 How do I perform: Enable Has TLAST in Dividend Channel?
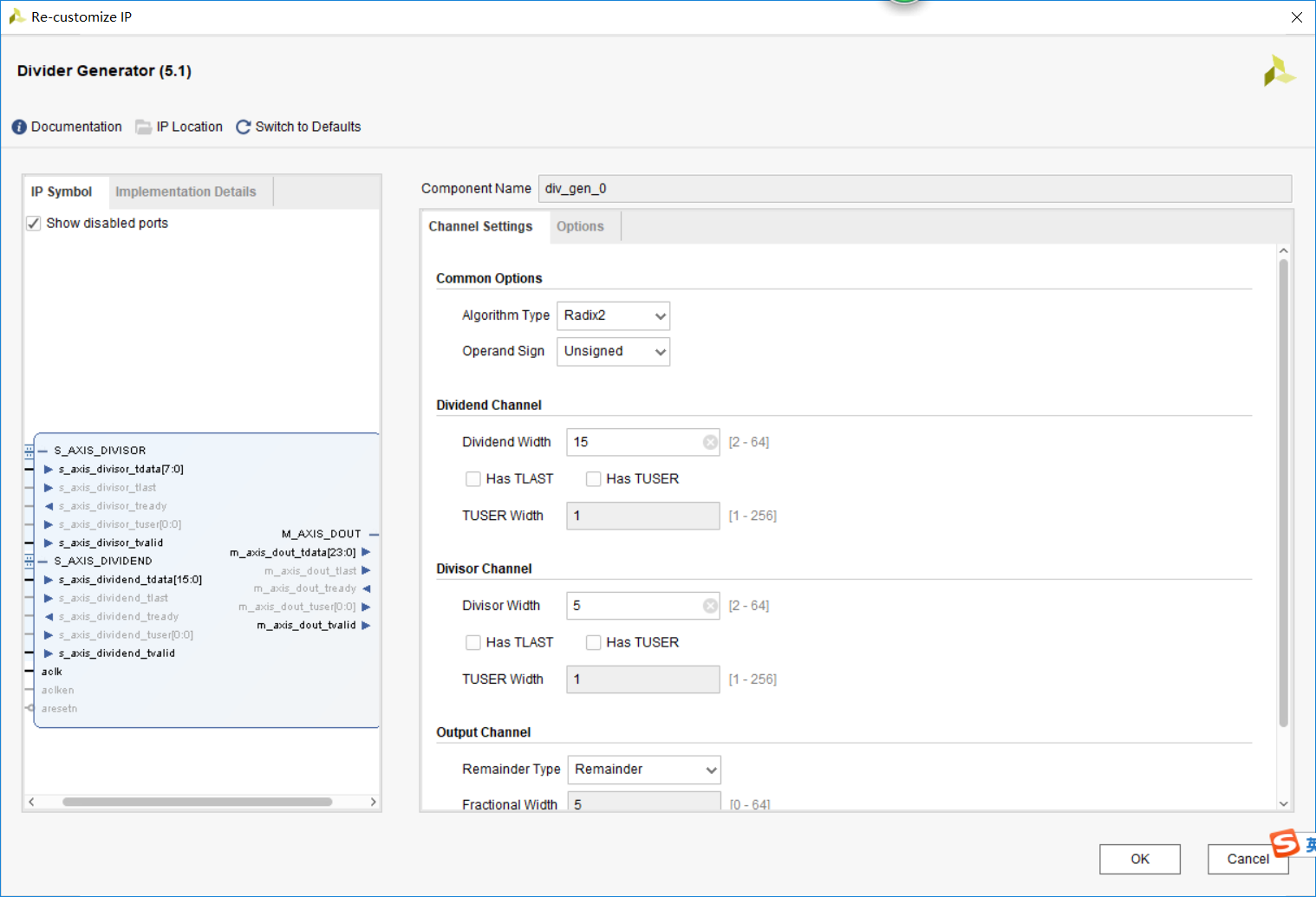(x=473, y=478)
